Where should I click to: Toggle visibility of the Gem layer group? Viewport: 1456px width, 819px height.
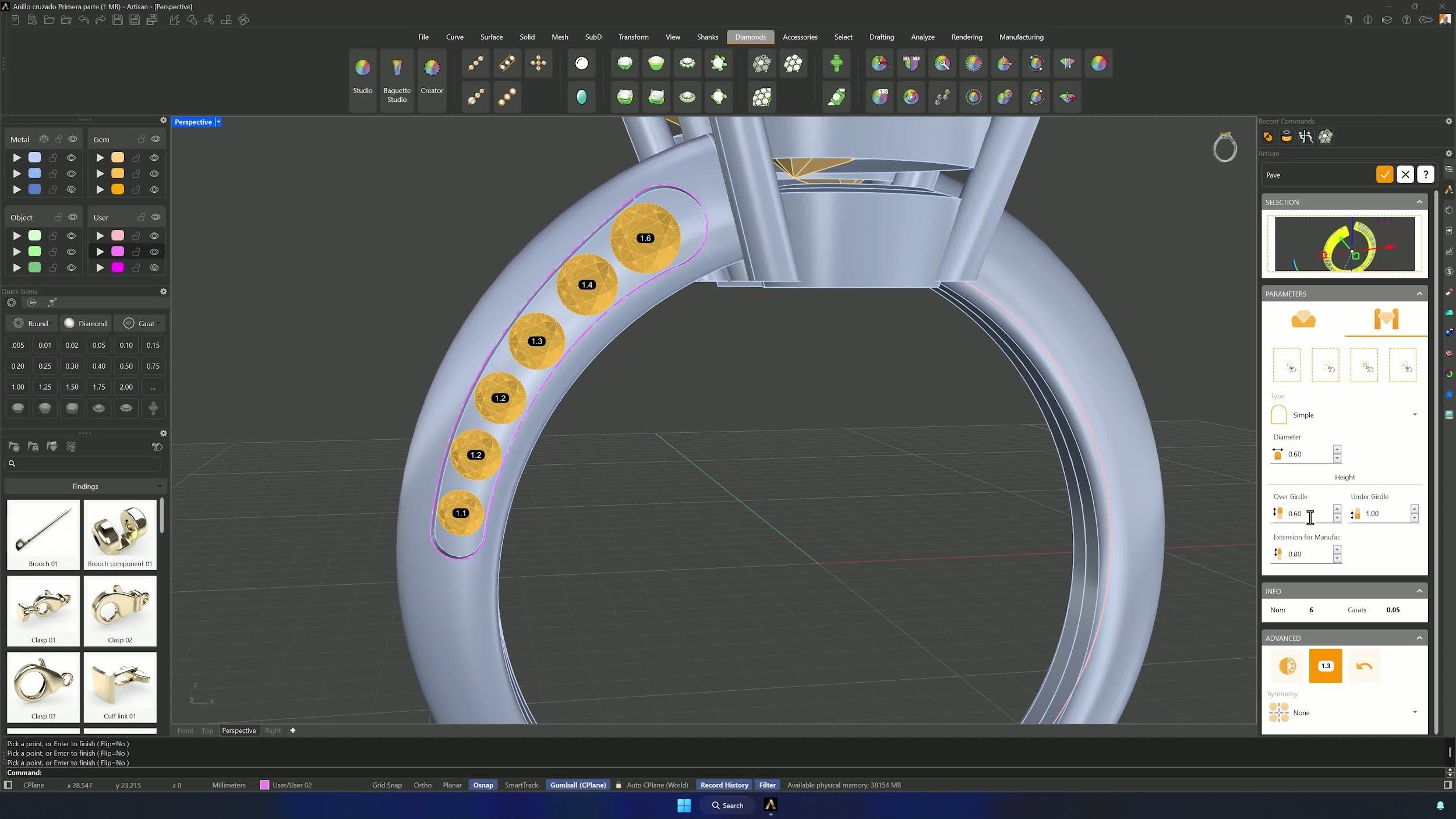click(x=156, y=139)
